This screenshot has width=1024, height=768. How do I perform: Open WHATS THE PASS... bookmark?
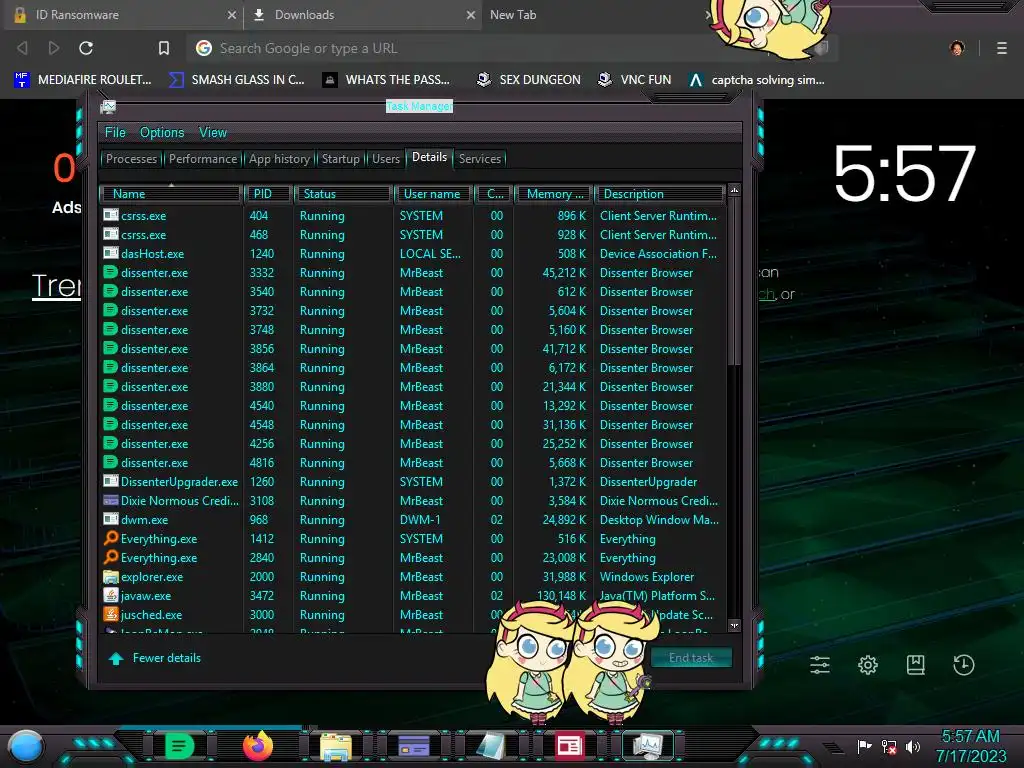point(386,80)
